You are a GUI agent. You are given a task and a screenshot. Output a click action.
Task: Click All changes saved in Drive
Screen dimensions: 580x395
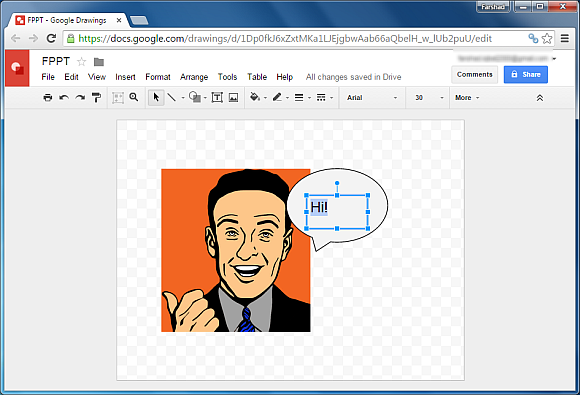coord(353,77)
